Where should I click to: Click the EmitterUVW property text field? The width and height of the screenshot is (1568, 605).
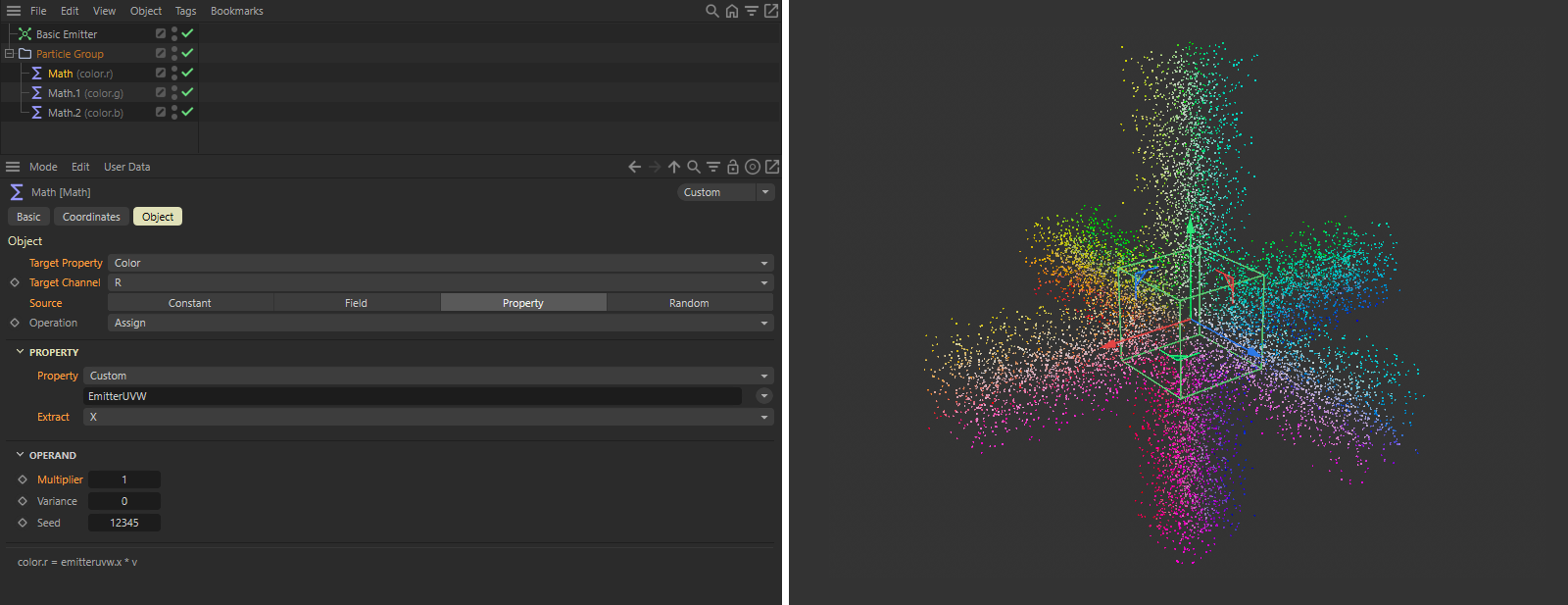tap(413, 396)
